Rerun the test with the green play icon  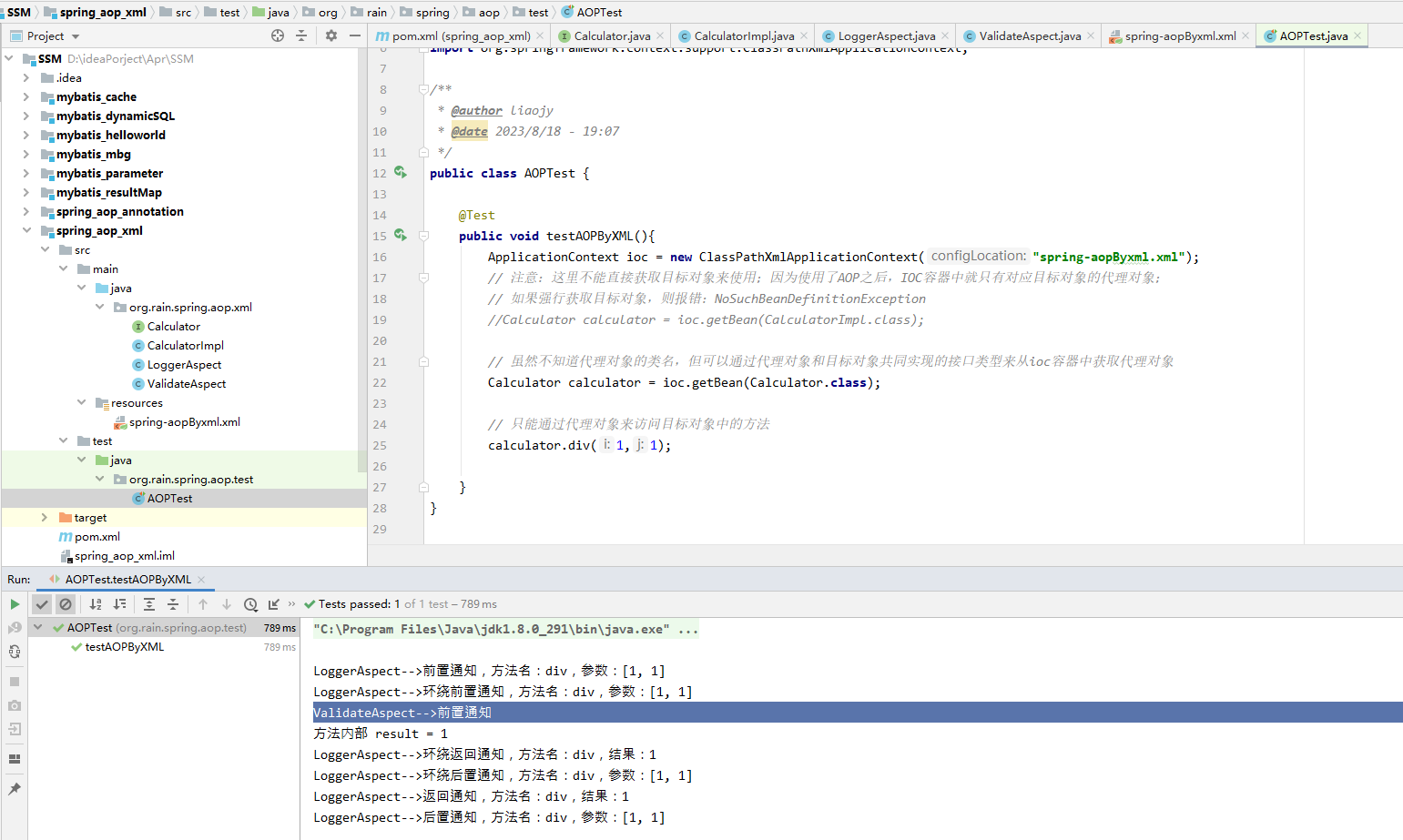[x=15, y=604]
